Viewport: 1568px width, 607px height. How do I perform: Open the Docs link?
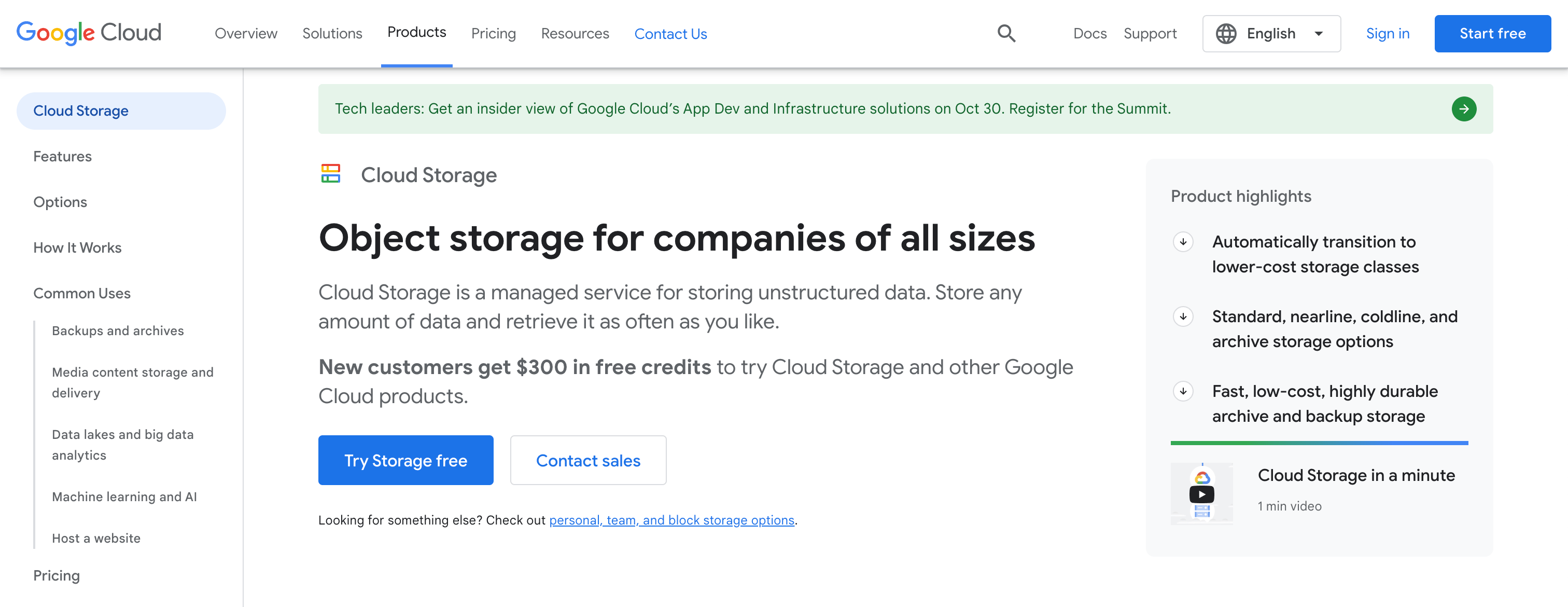[1089, 34]
